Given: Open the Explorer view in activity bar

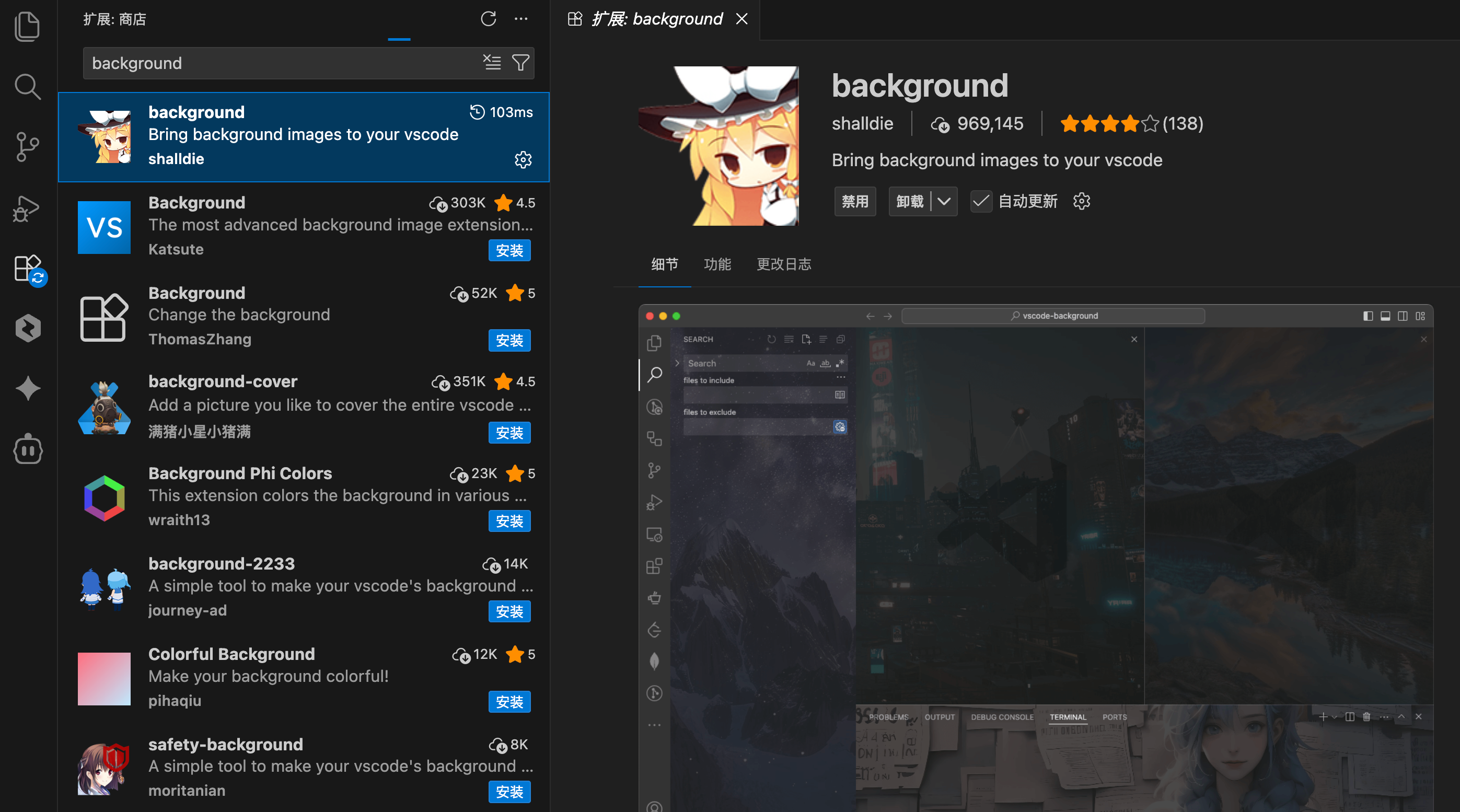Looking at the screenshot, I should [27, 27].
